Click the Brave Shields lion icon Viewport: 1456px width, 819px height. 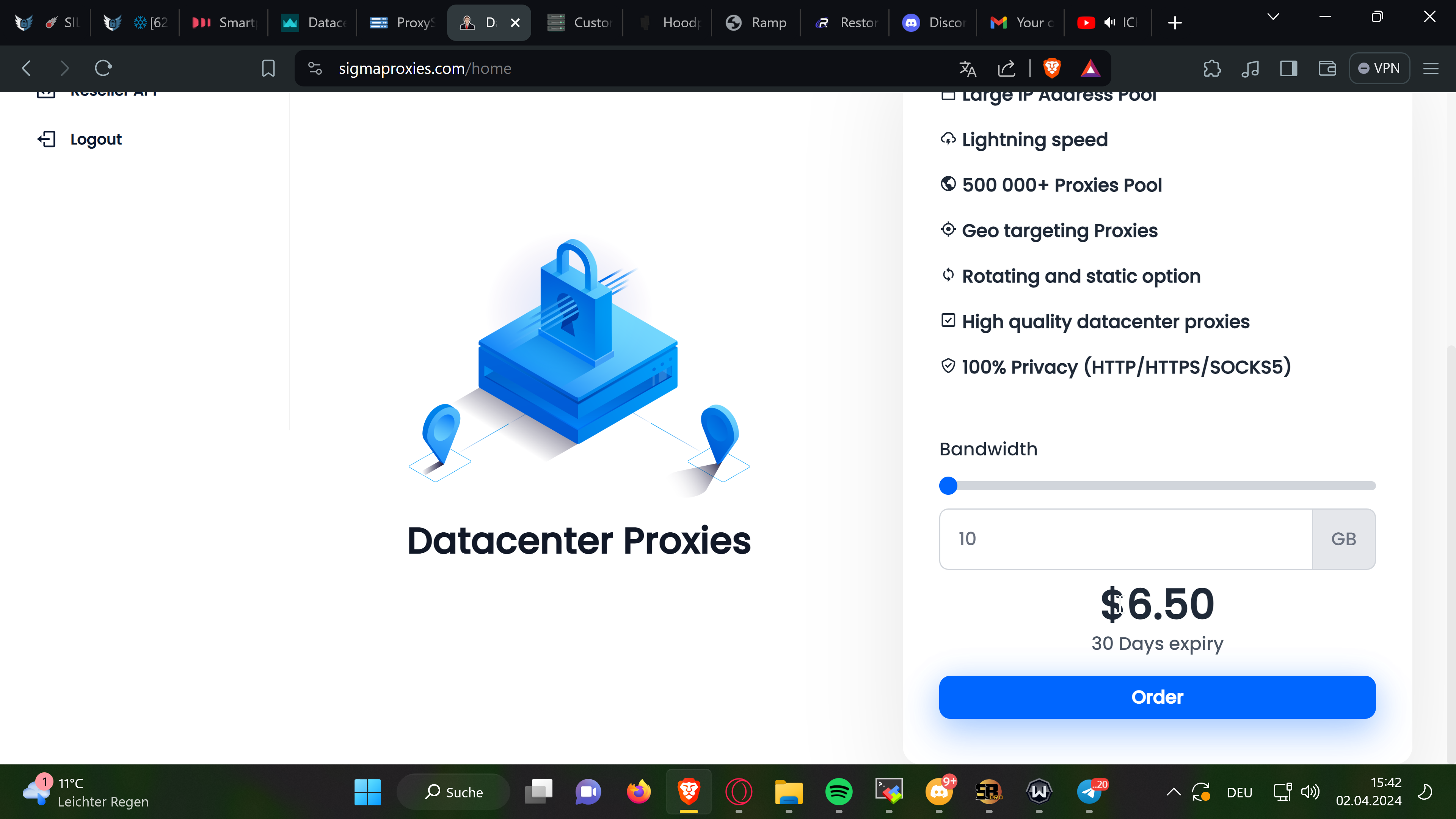[x=1051, y=68]
